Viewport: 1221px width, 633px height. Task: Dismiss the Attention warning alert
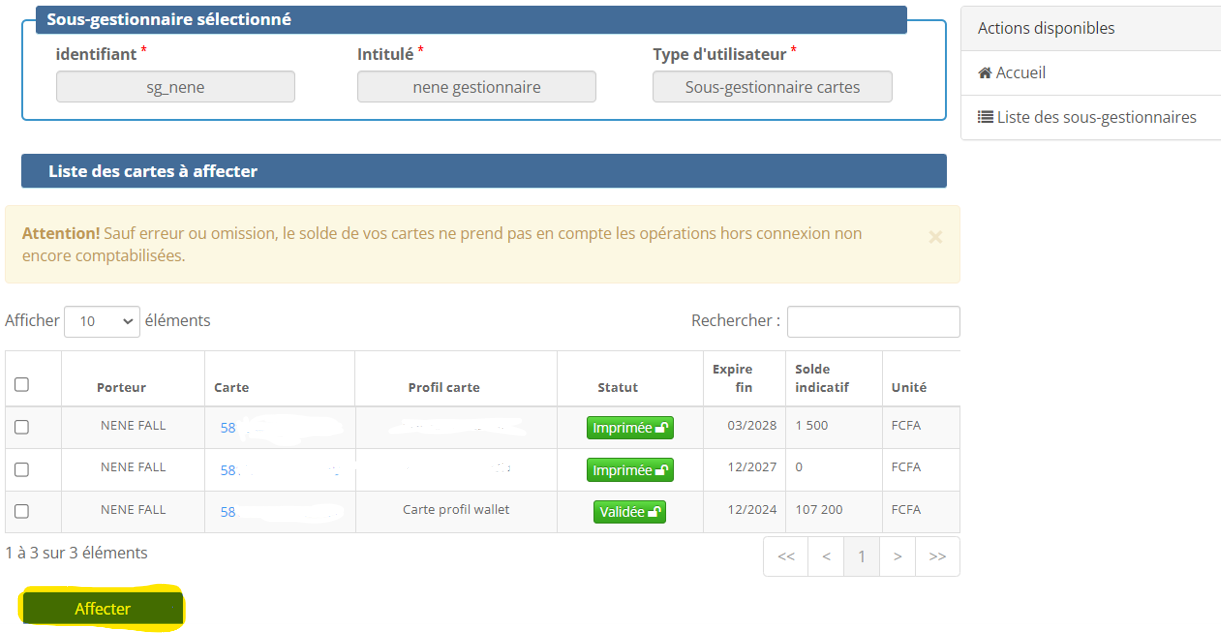pos(935,237)
